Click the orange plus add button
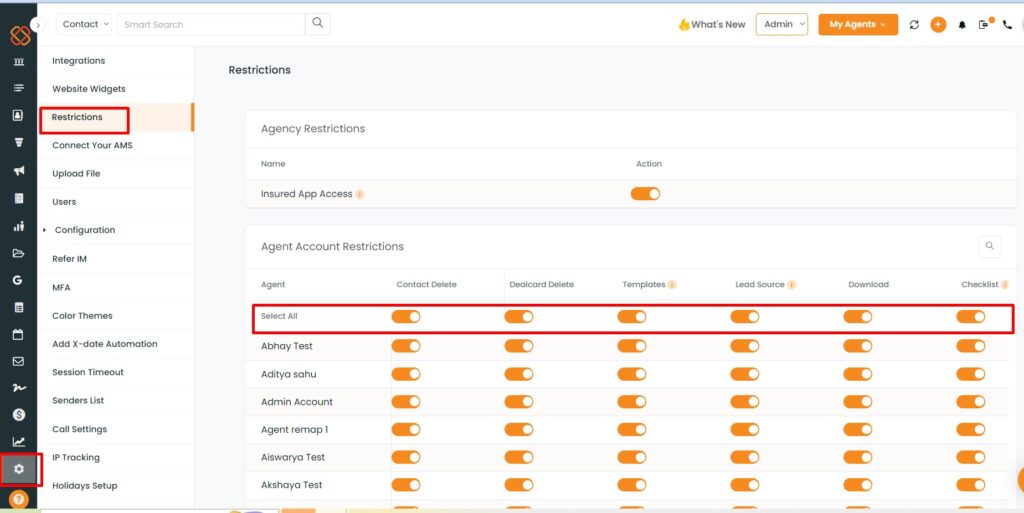This screenshot has height=513, width=1024. point(938,25)
